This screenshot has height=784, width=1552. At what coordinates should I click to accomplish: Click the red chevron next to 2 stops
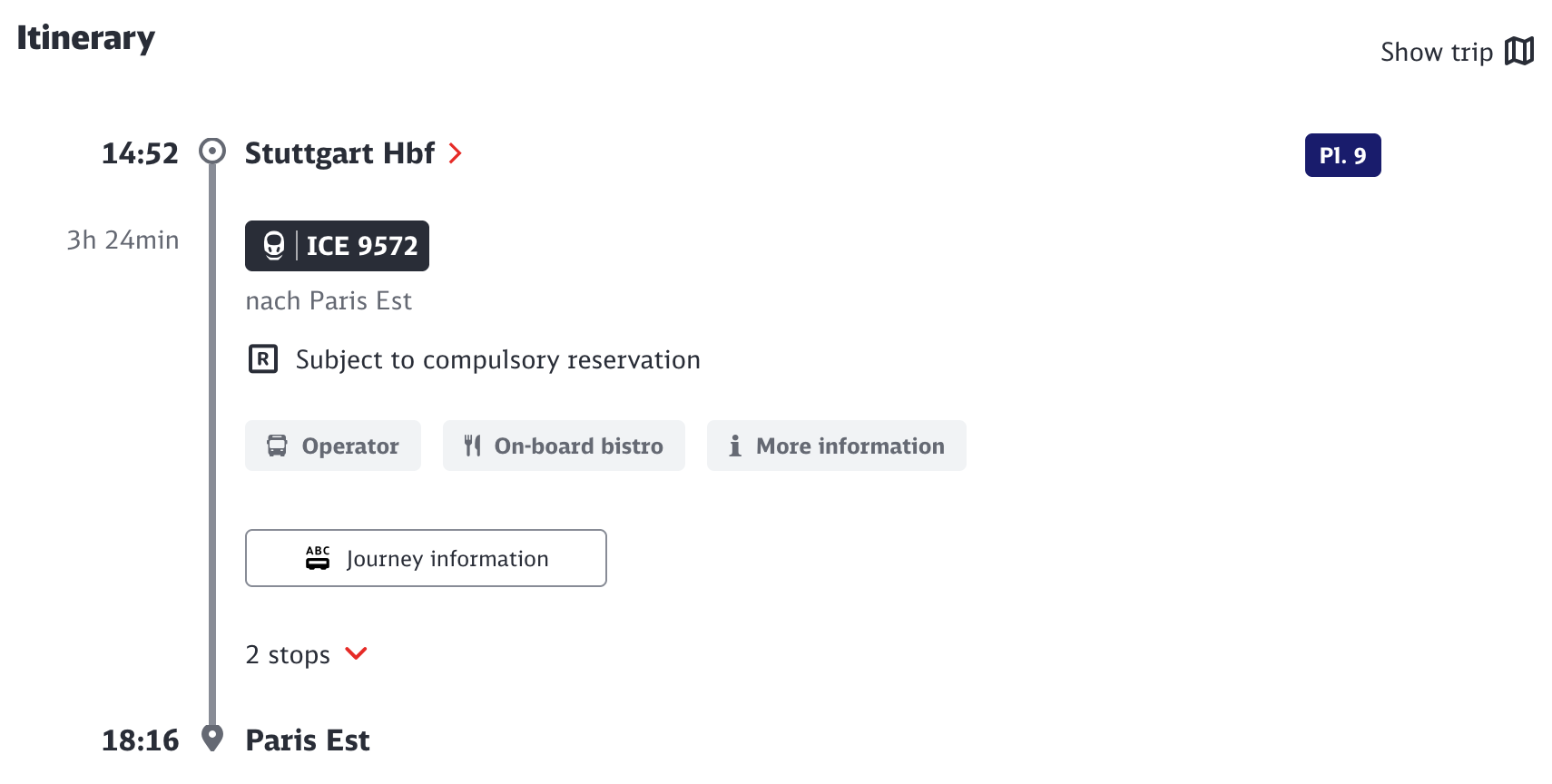357,653
